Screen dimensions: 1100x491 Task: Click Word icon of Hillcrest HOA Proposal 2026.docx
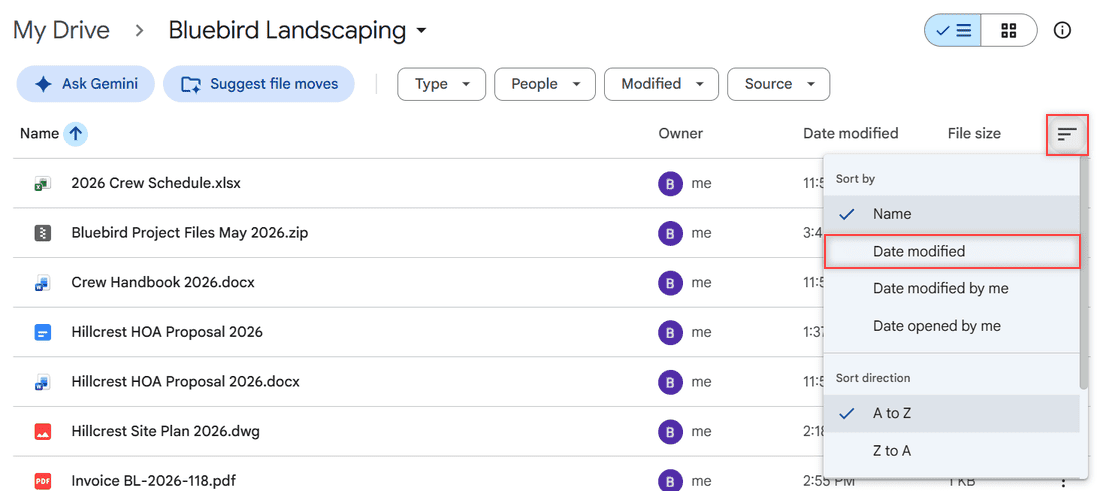(x=43, y=382)
